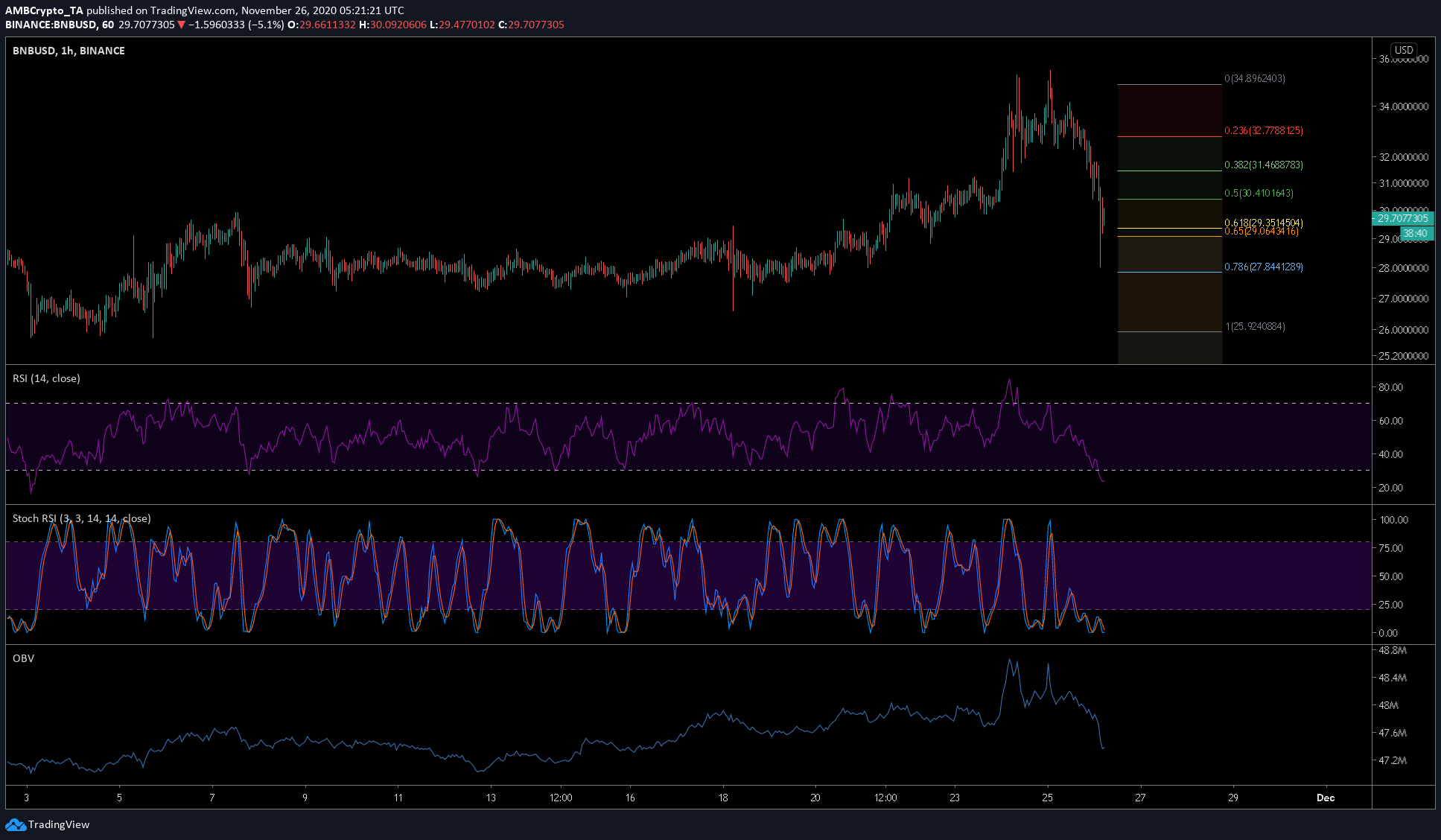Click the open value O:29.6611332 in header
The width and height of the screenshot is (1441, 840).
coord(322,25)
